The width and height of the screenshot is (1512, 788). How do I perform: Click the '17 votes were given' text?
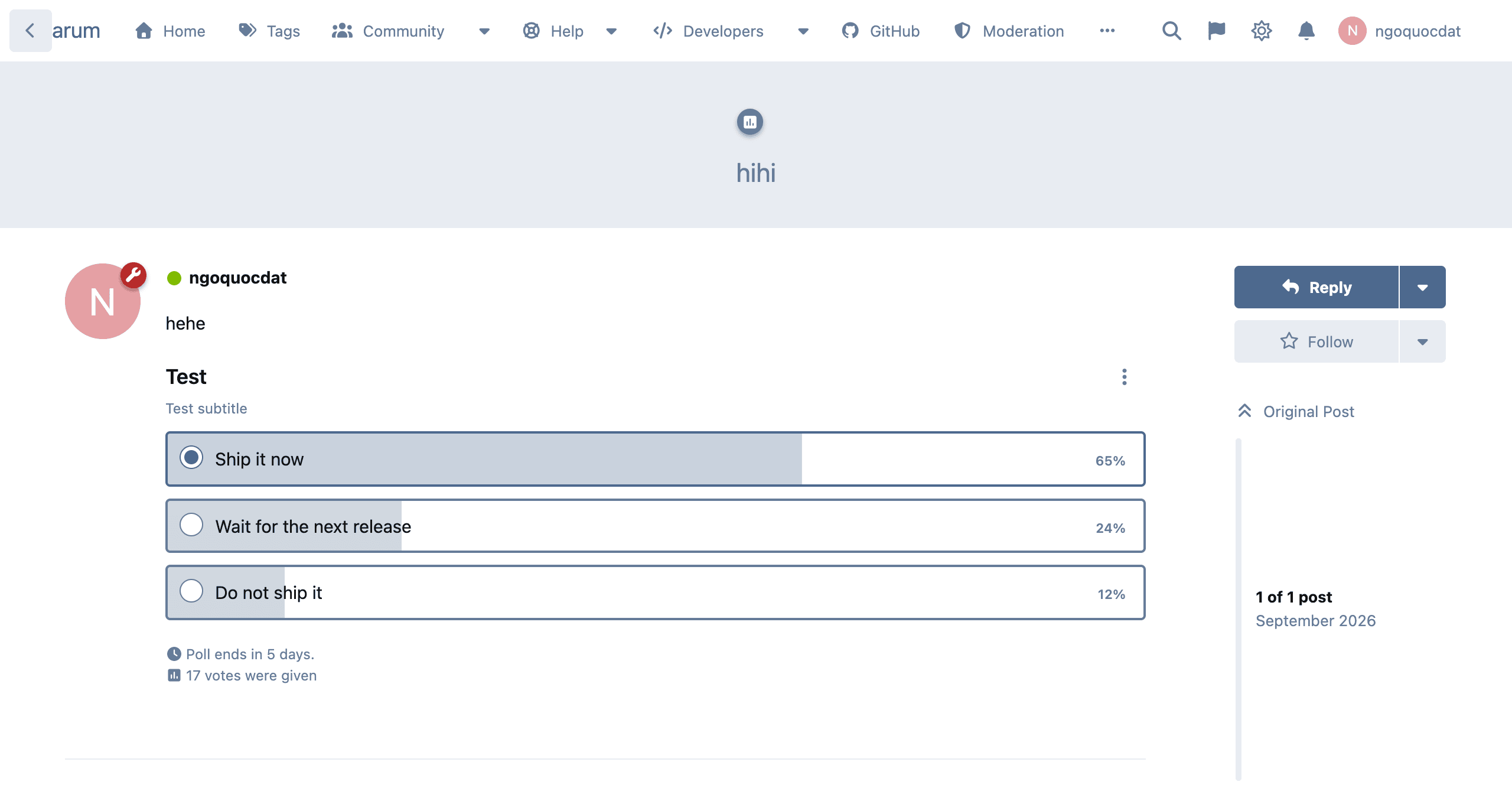(252, 676)
